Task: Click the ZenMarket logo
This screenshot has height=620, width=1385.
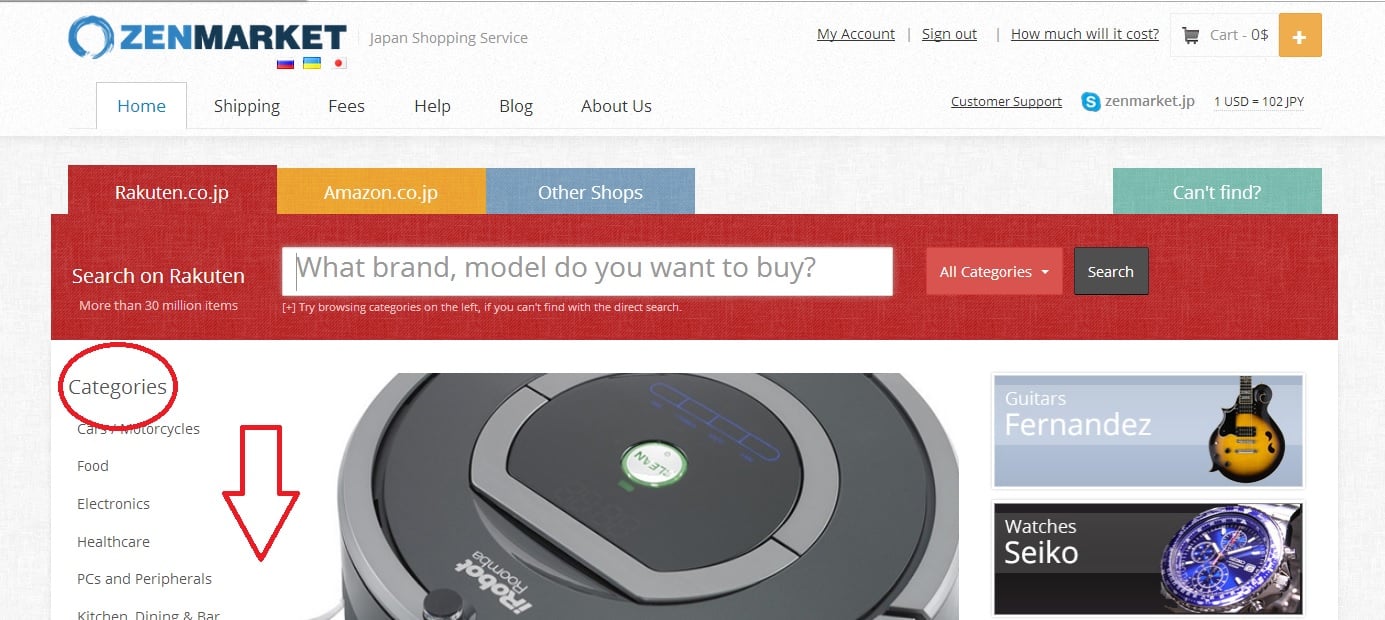Action: point(207,37)
